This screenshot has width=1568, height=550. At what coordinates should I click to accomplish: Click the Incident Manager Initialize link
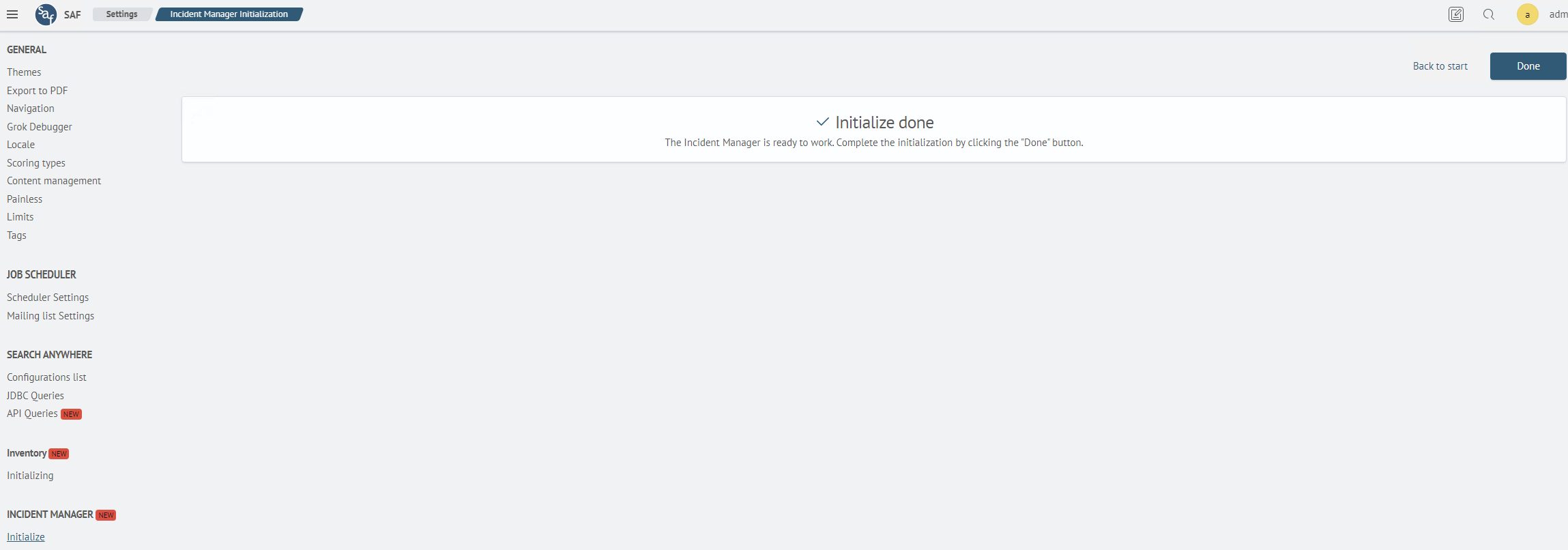pyautogui.click(x=26, y=537)
